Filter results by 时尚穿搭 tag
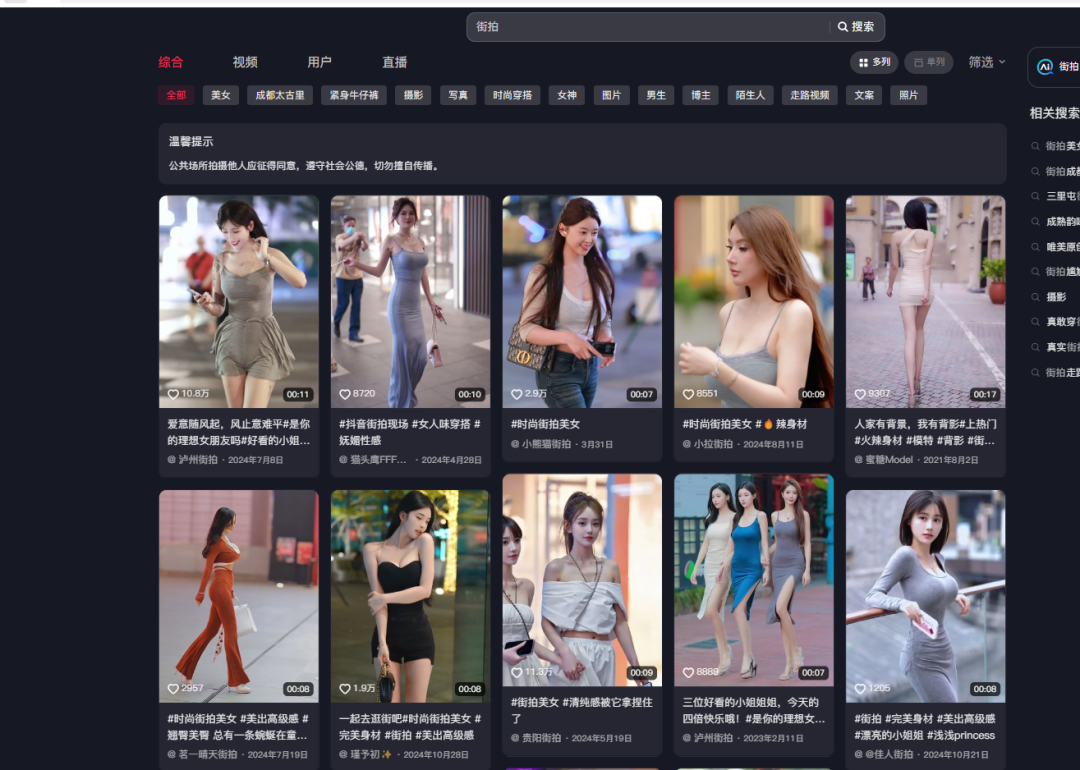 513,95
